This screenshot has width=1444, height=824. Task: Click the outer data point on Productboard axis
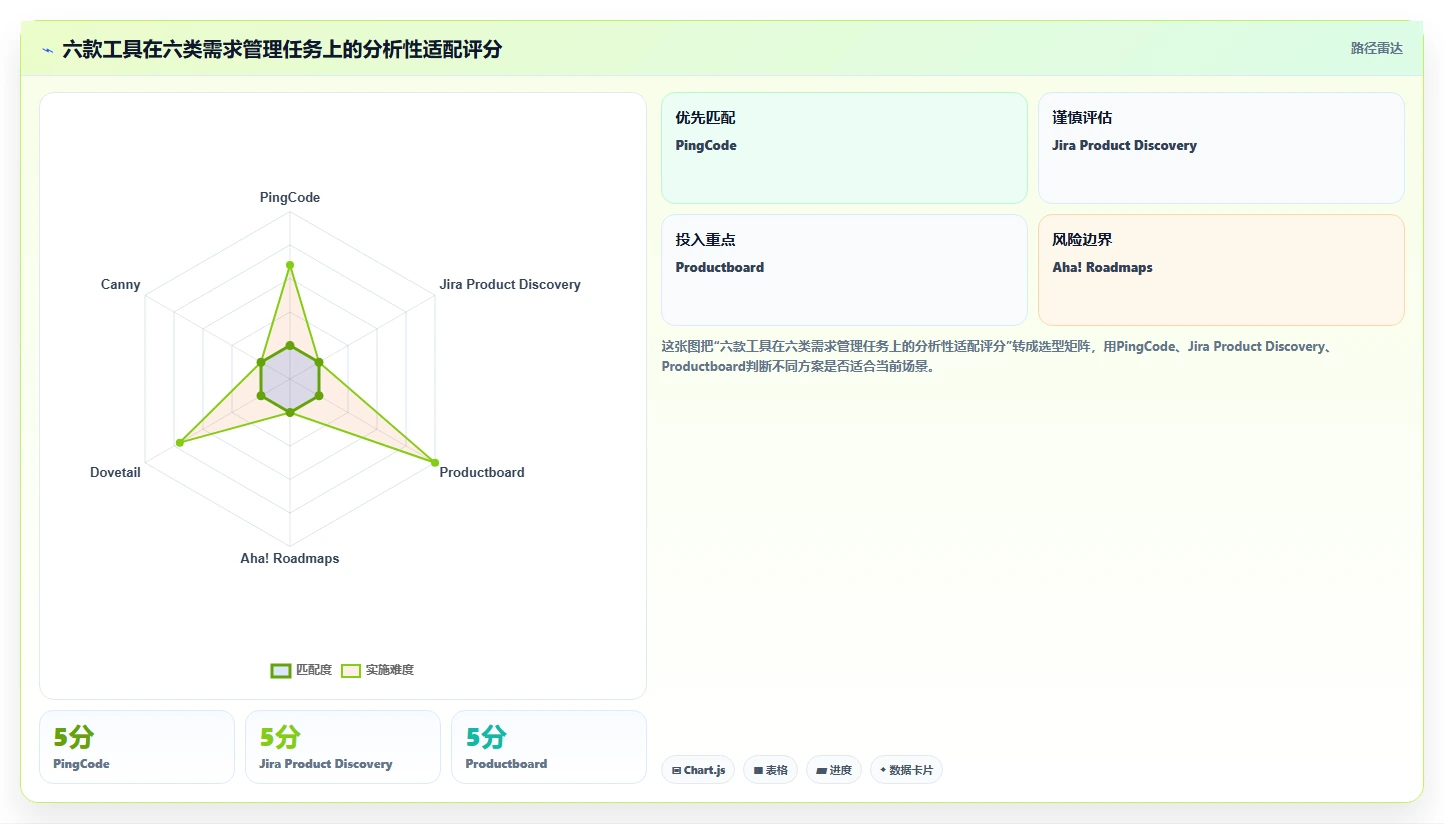pyautogui.click(x=435, y=463)
